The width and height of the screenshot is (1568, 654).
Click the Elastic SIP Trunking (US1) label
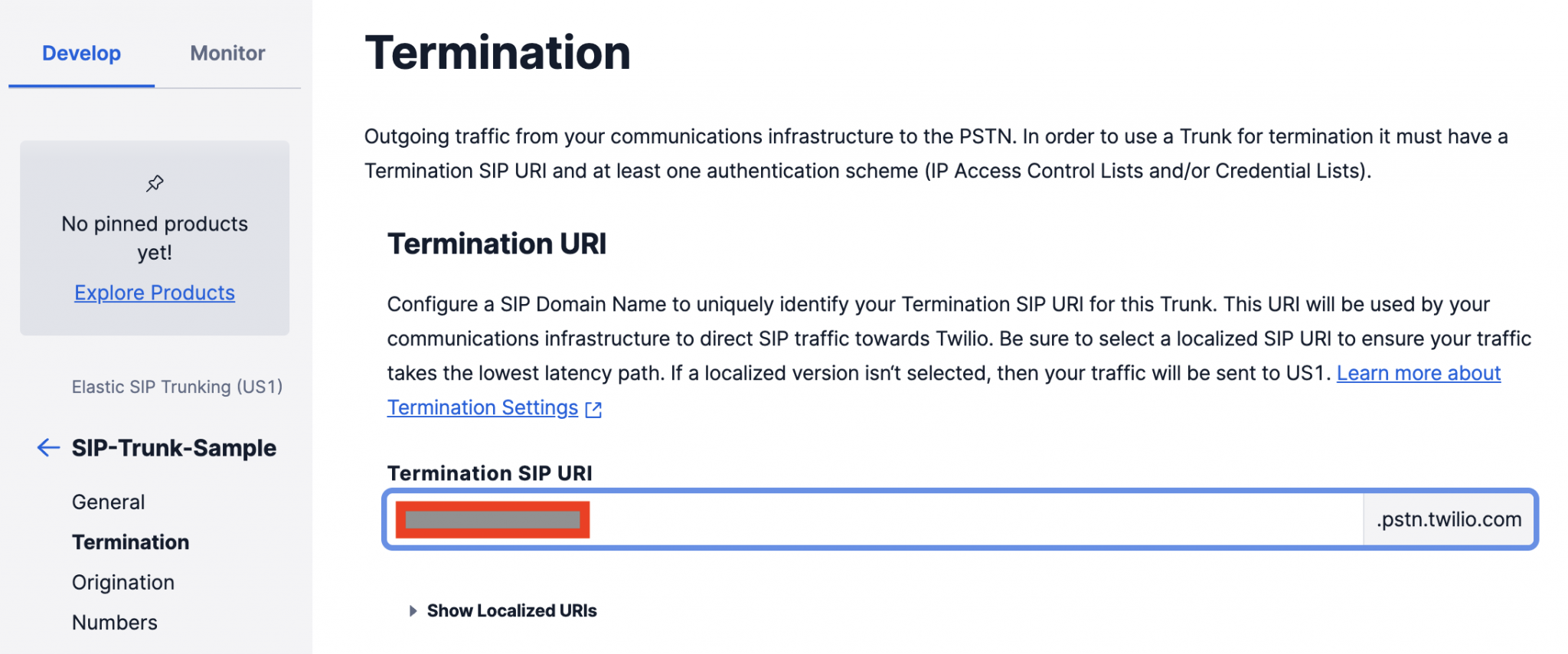click(176, 387)
